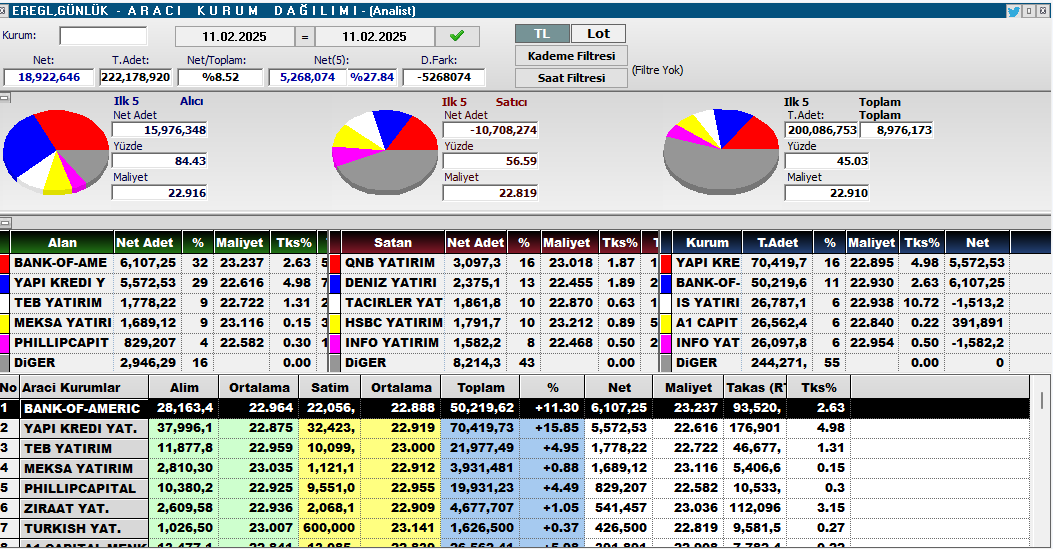The height and width of the screenshot is (549, 1053).
Task: Select ZIRAAT YAT. broker row
Action: (x=514, y=509)
